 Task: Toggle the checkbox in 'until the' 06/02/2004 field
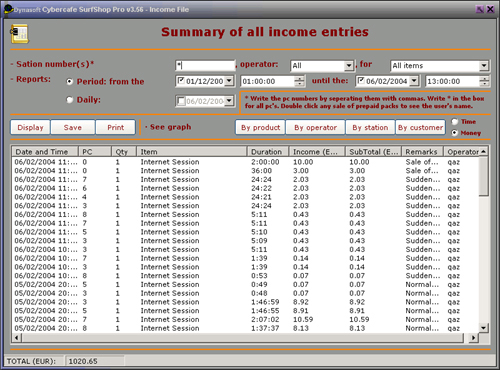pos(361,81)
